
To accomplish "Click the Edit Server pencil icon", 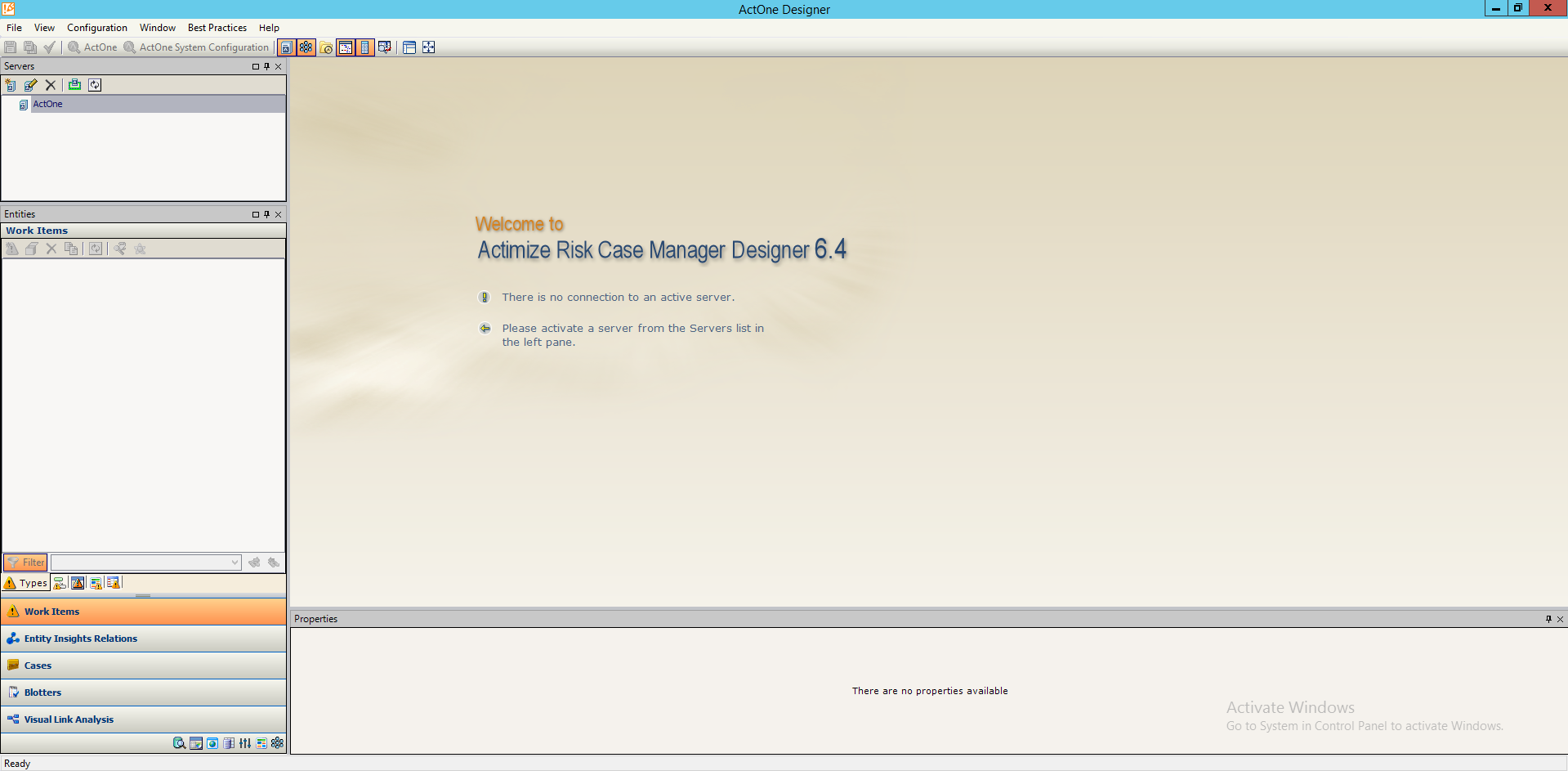I will (x=31, y=85).
